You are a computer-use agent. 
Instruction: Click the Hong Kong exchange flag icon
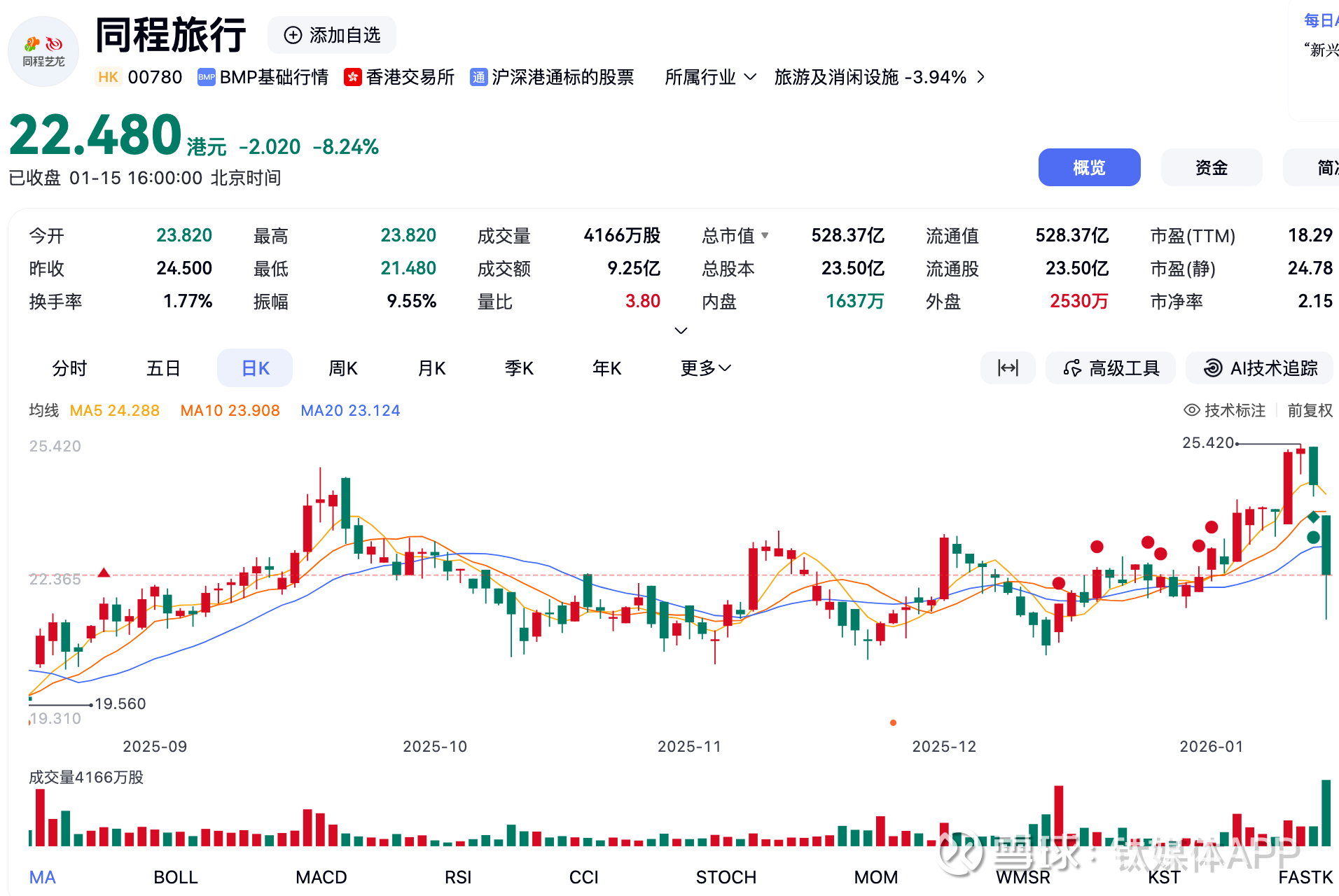353,77
